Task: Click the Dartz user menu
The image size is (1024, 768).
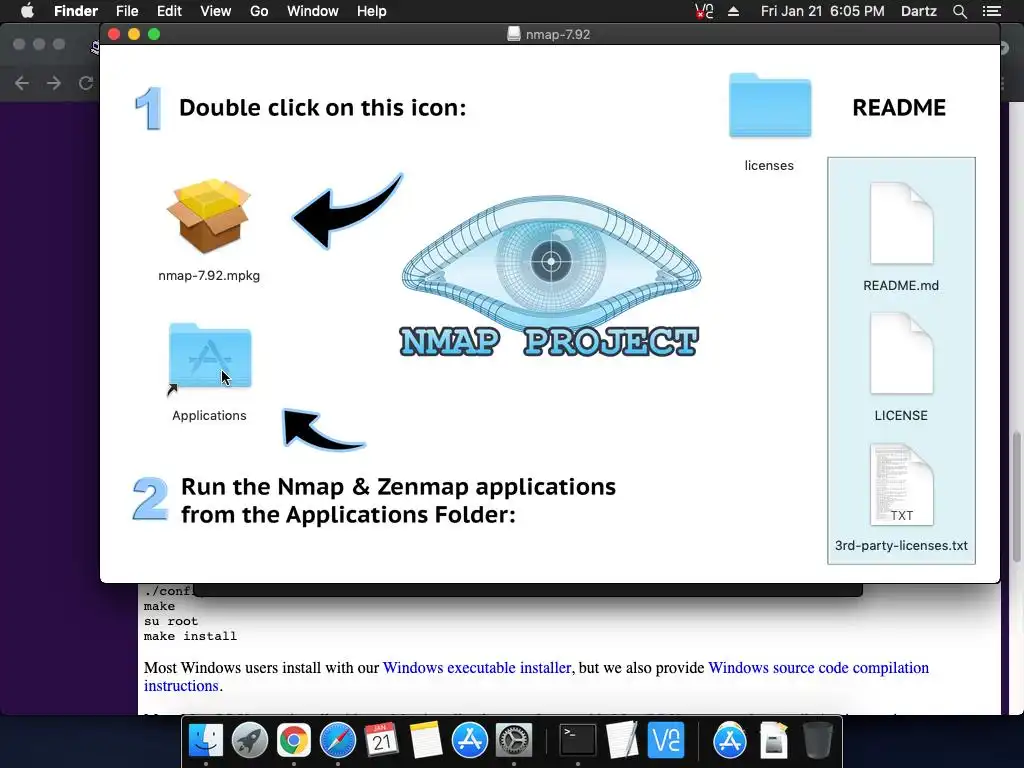Action: [x=918, y=11]
